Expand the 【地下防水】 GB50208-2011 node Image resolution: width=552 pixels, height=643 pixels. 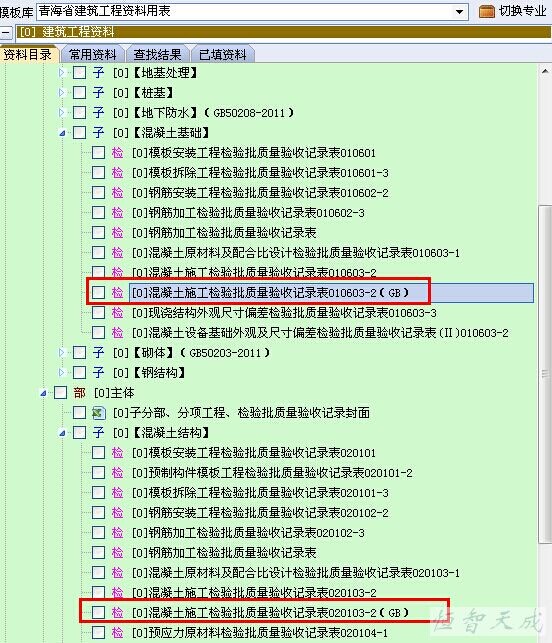coord(62,112)
